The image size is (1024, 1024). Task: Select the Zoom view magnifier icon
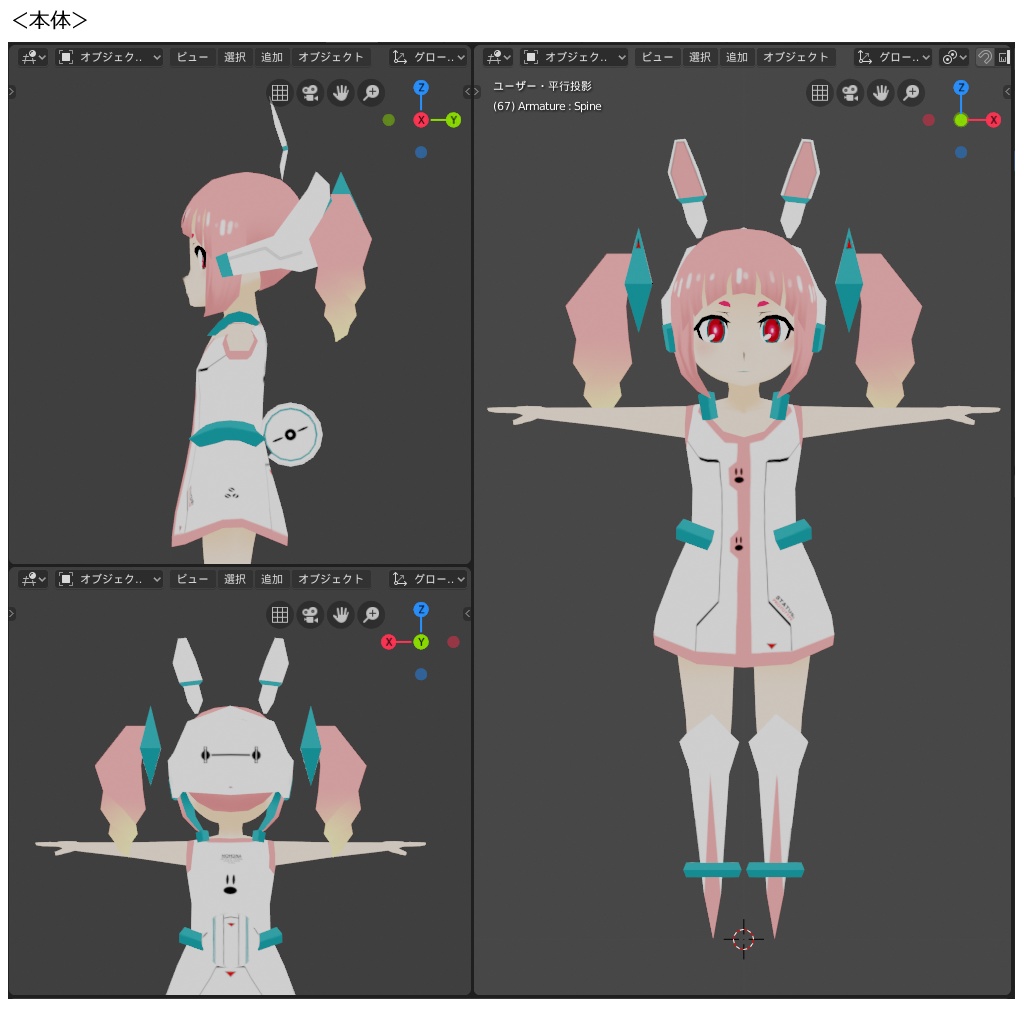[912, 93]
